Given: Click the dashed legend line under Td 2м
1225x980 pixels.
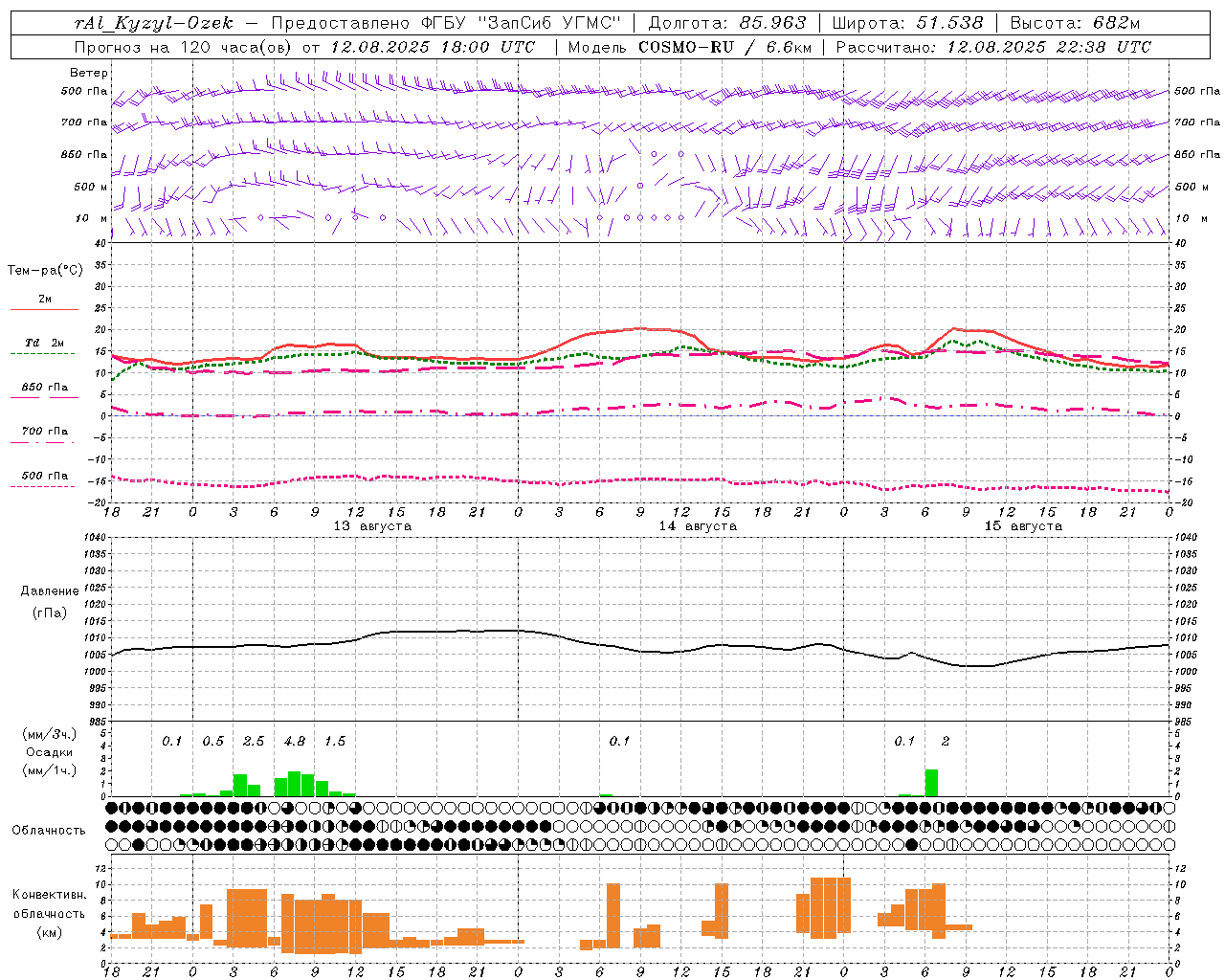Looking at the screenshot, I should 43,353.
